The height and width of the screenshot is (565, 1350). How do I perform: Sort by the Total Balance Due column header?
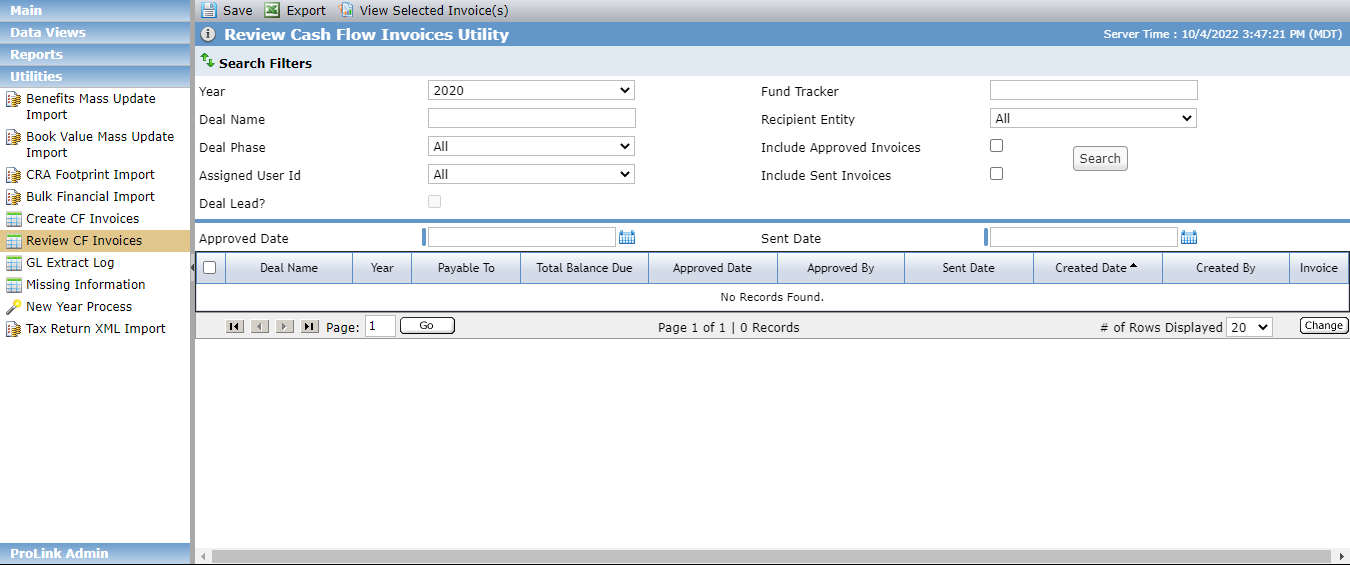[584, 268]
